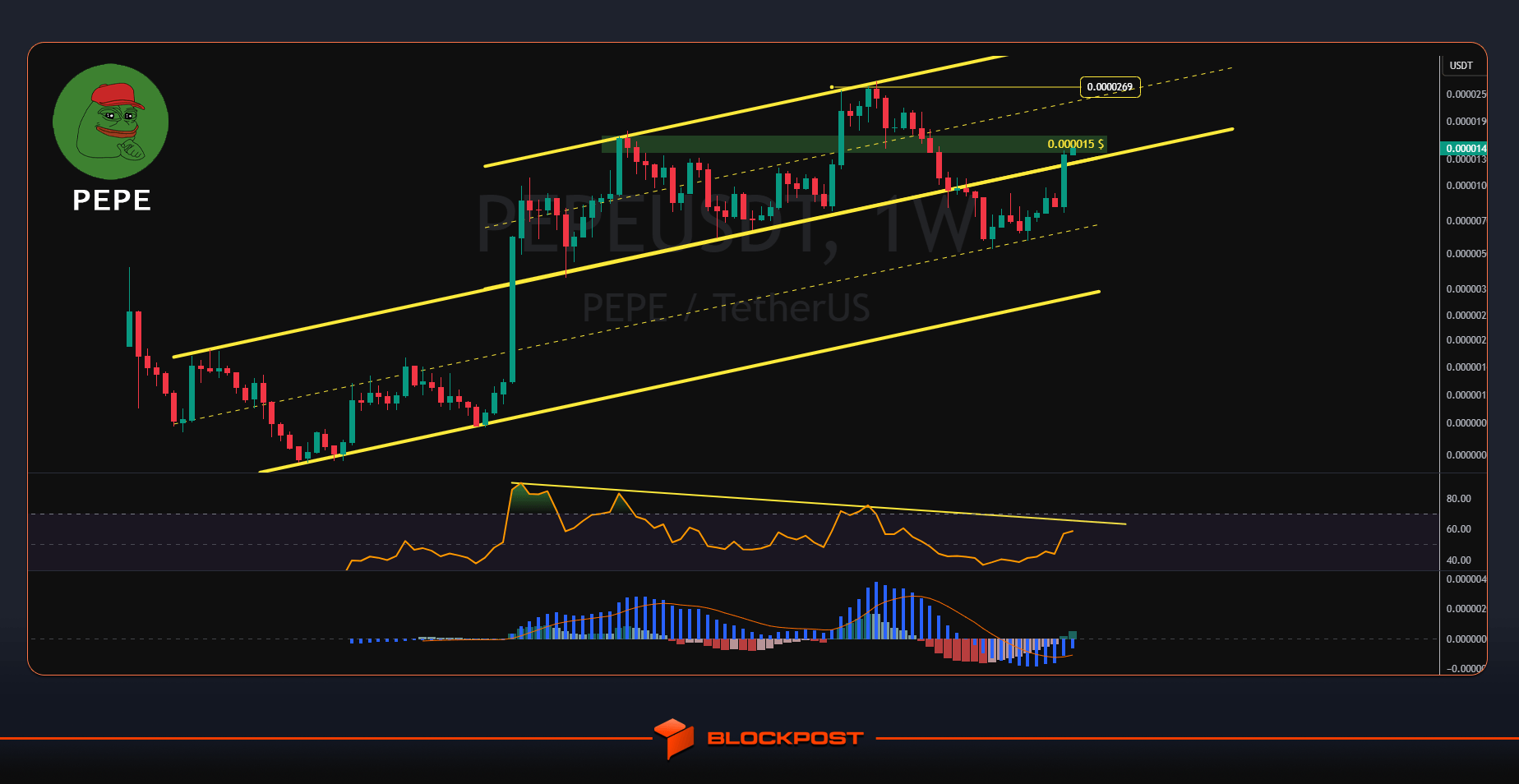Click the RSI 40.00 axis level
Image resolution: width=1519 pixels, height=784 pixels.
tap(1458, 560)
